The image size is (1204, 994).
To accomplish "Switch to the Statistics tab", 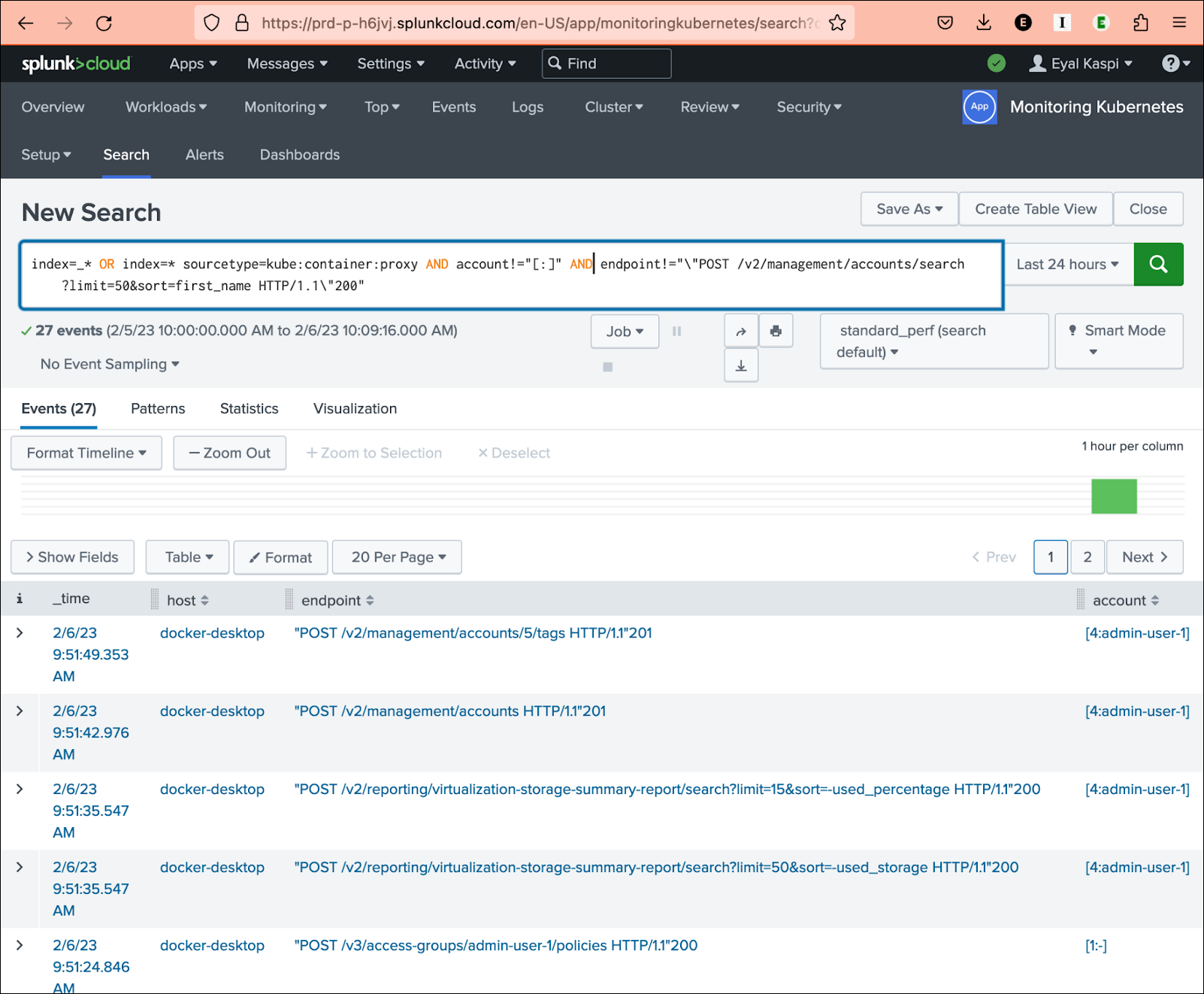I will pos(249,408).
